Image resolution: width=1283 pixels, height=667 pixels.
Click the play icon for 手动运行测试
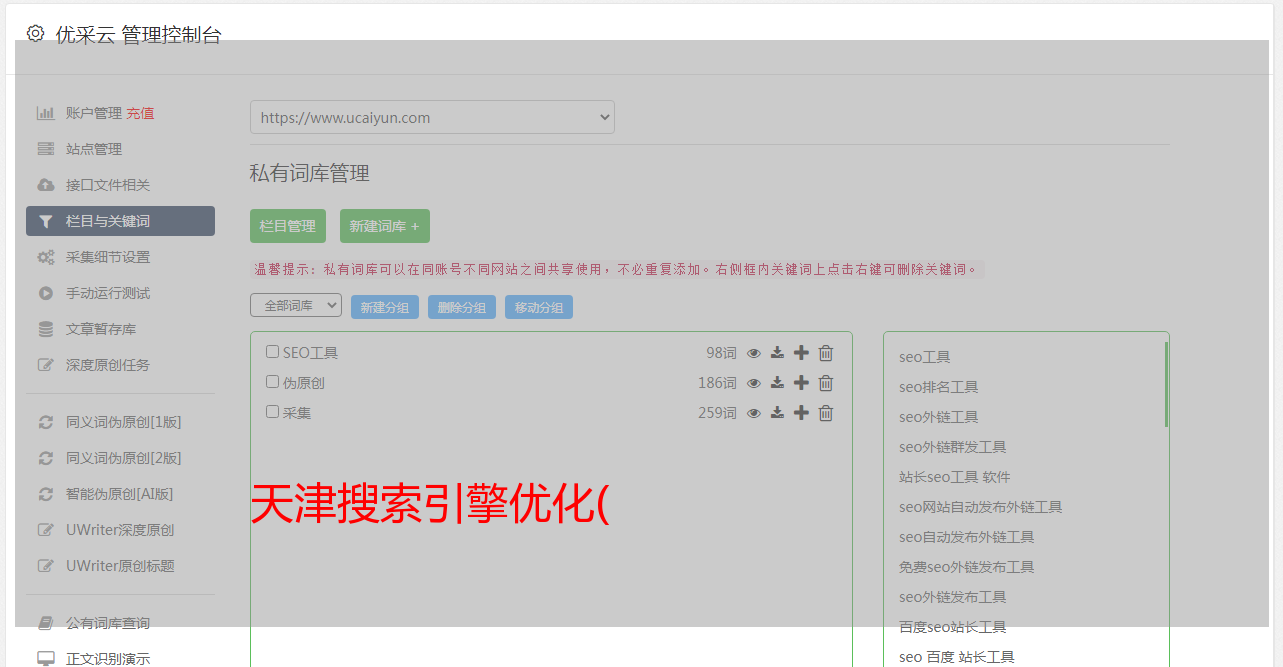(46, 293)
